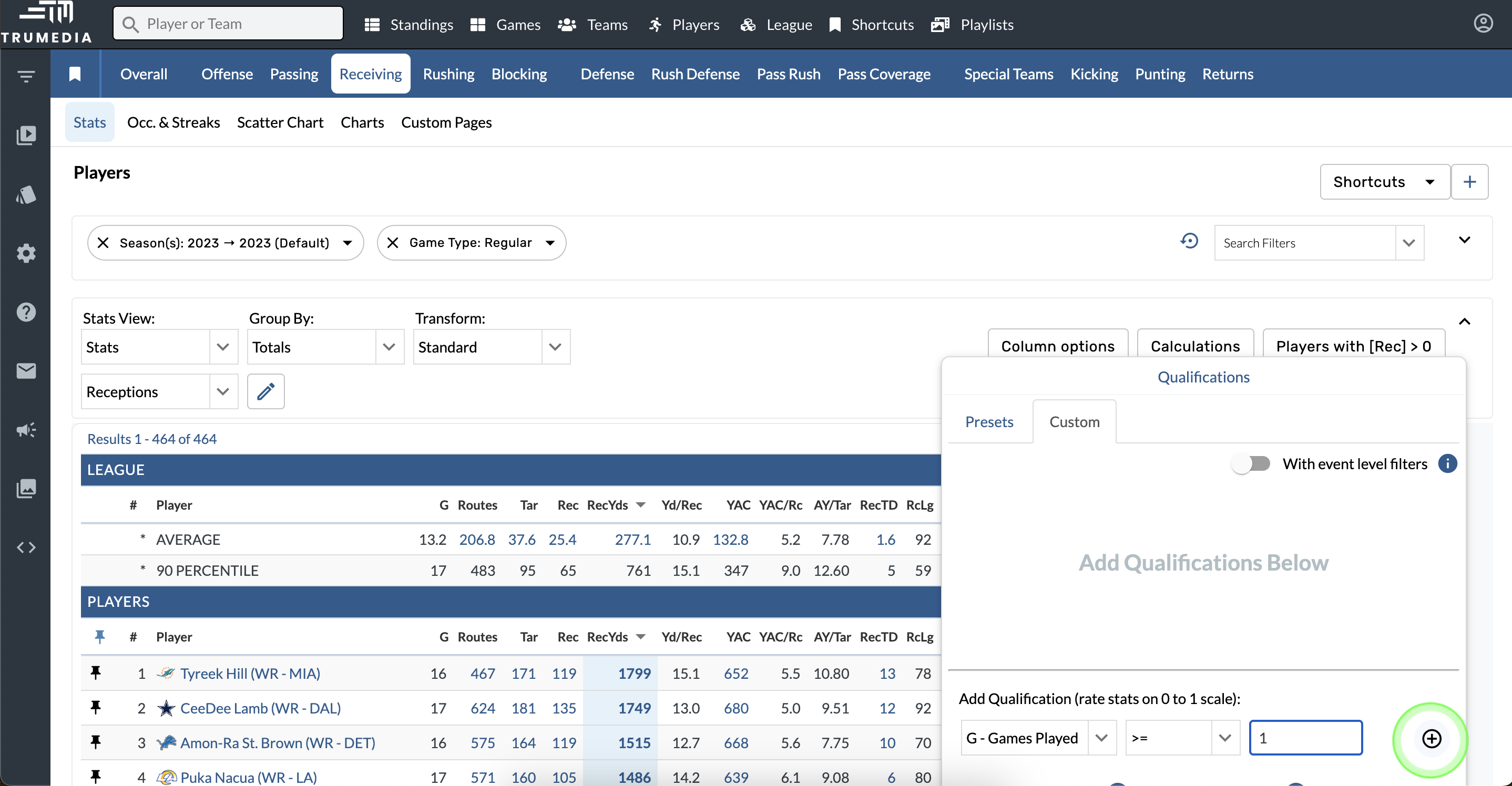1512x786 pixels.
Task: Pin the CeeDee Lamb row
Action: [x=96, y=708]
